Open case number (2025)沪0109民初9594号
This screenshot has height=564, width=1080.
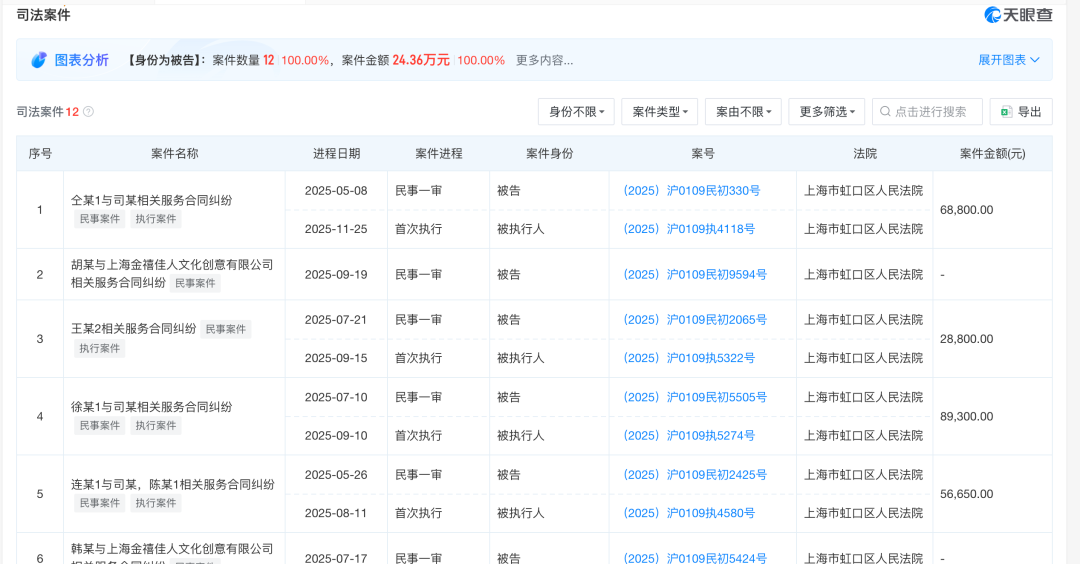(x=694, y=274)
